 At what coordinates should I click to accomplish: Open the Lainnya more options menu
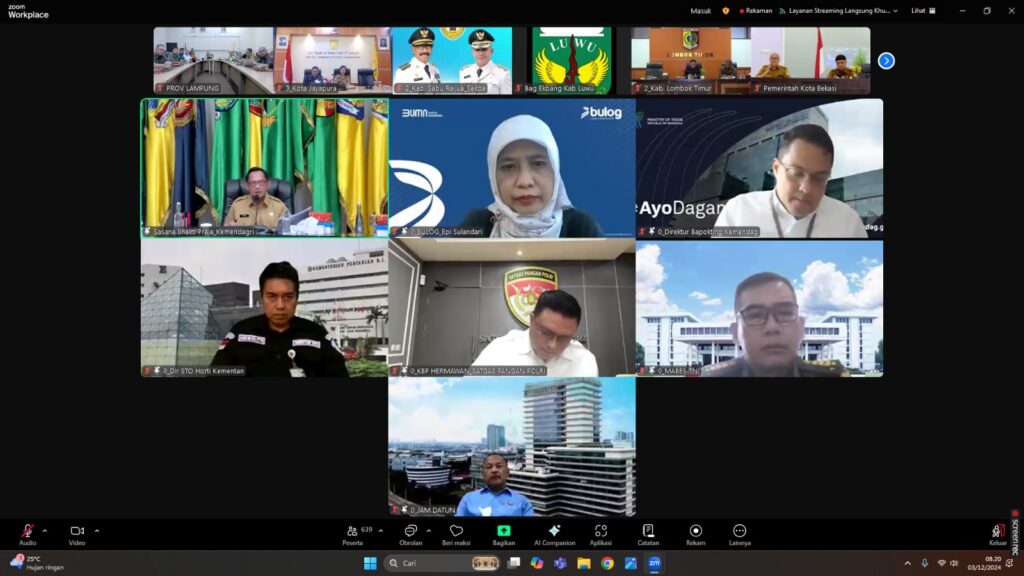[x=739, y=534]
